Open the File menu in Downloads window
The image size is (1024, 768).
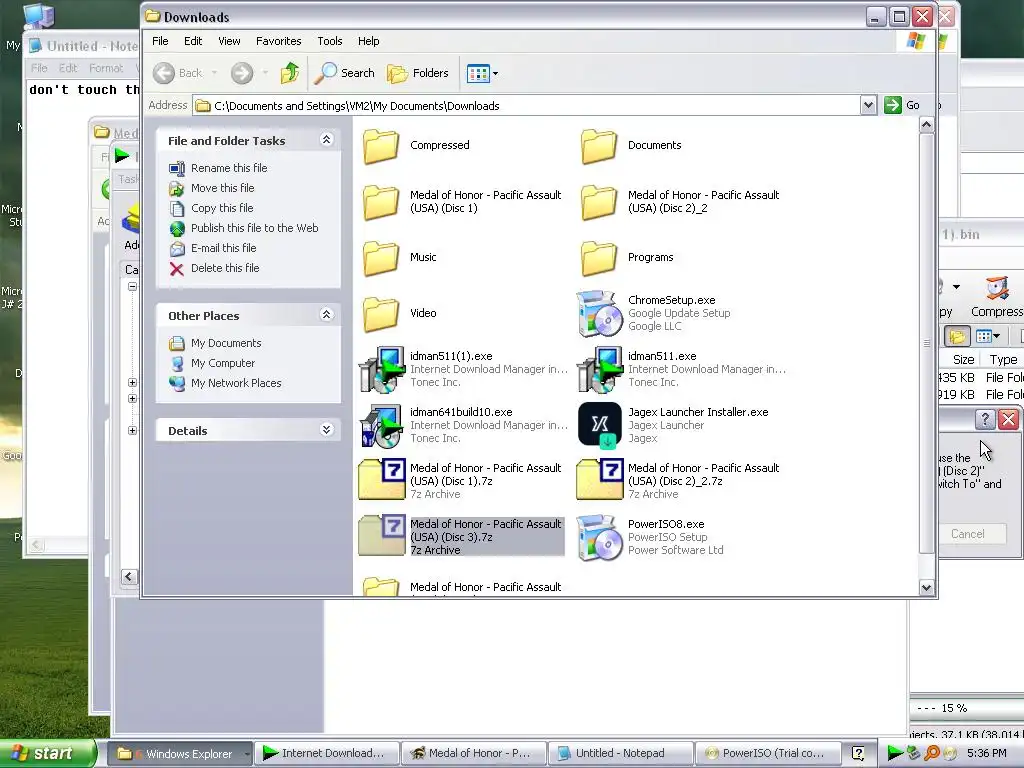[x=160, y=41]
